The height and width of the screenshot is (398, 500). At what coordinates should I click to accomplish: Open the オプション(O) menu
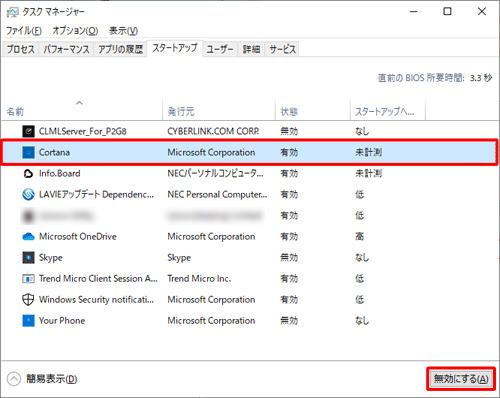75,31
